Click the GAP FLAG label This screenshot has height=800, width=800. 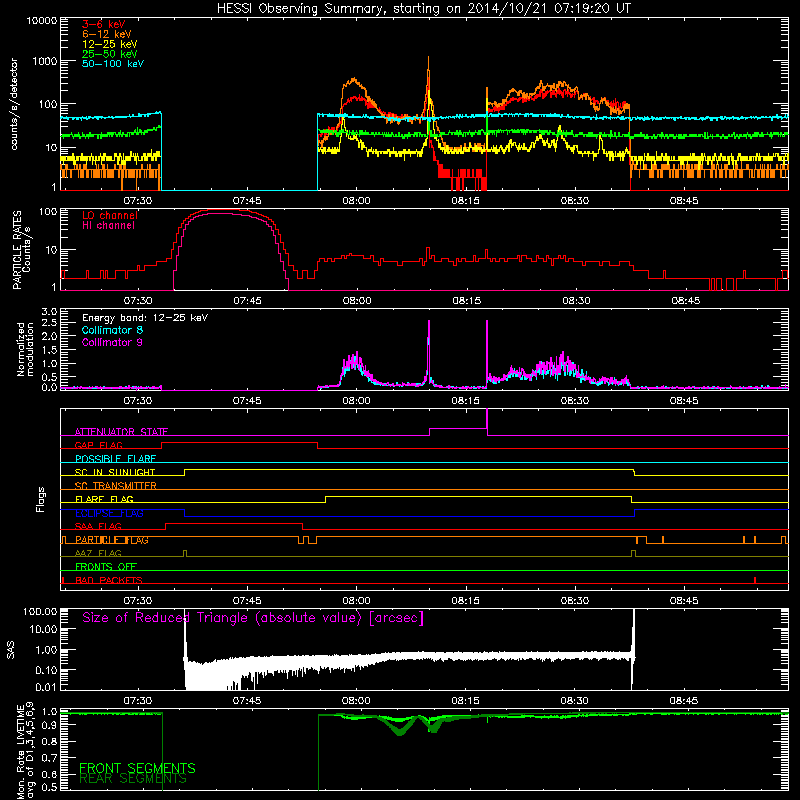tap(98, 445)
